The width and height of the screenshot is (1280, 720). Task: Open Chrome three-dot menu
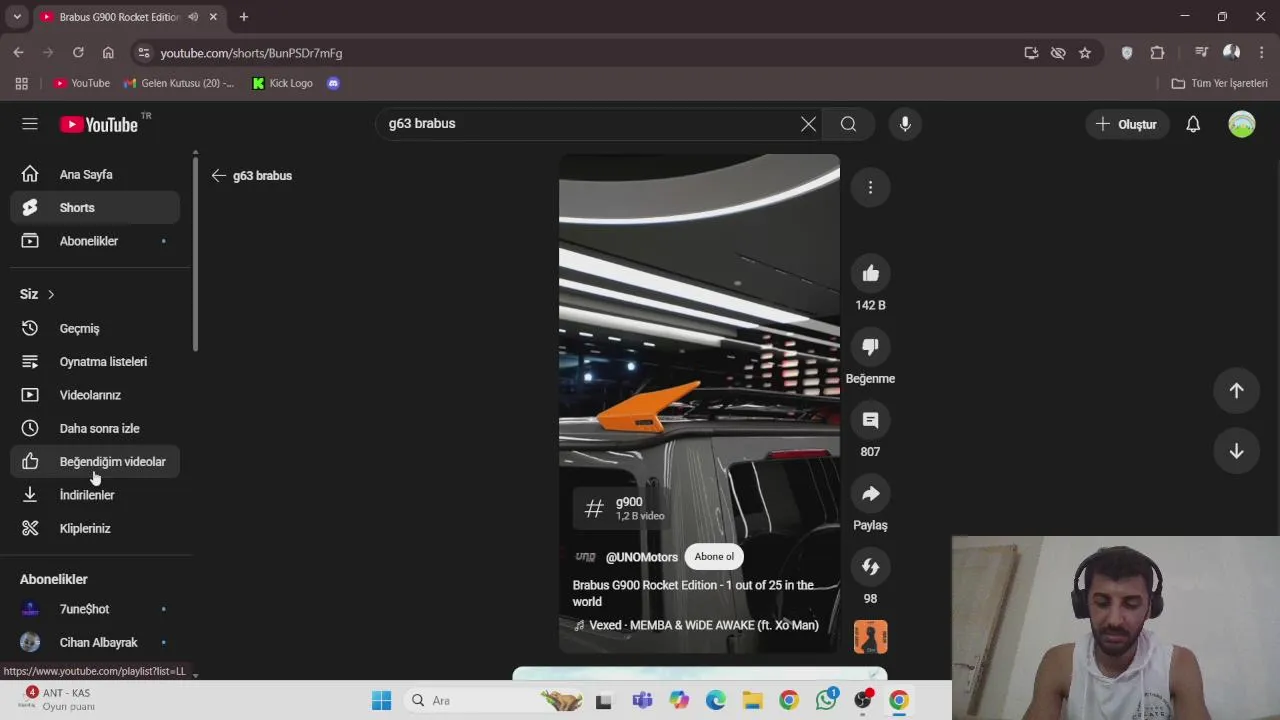tap(1262, 53)
